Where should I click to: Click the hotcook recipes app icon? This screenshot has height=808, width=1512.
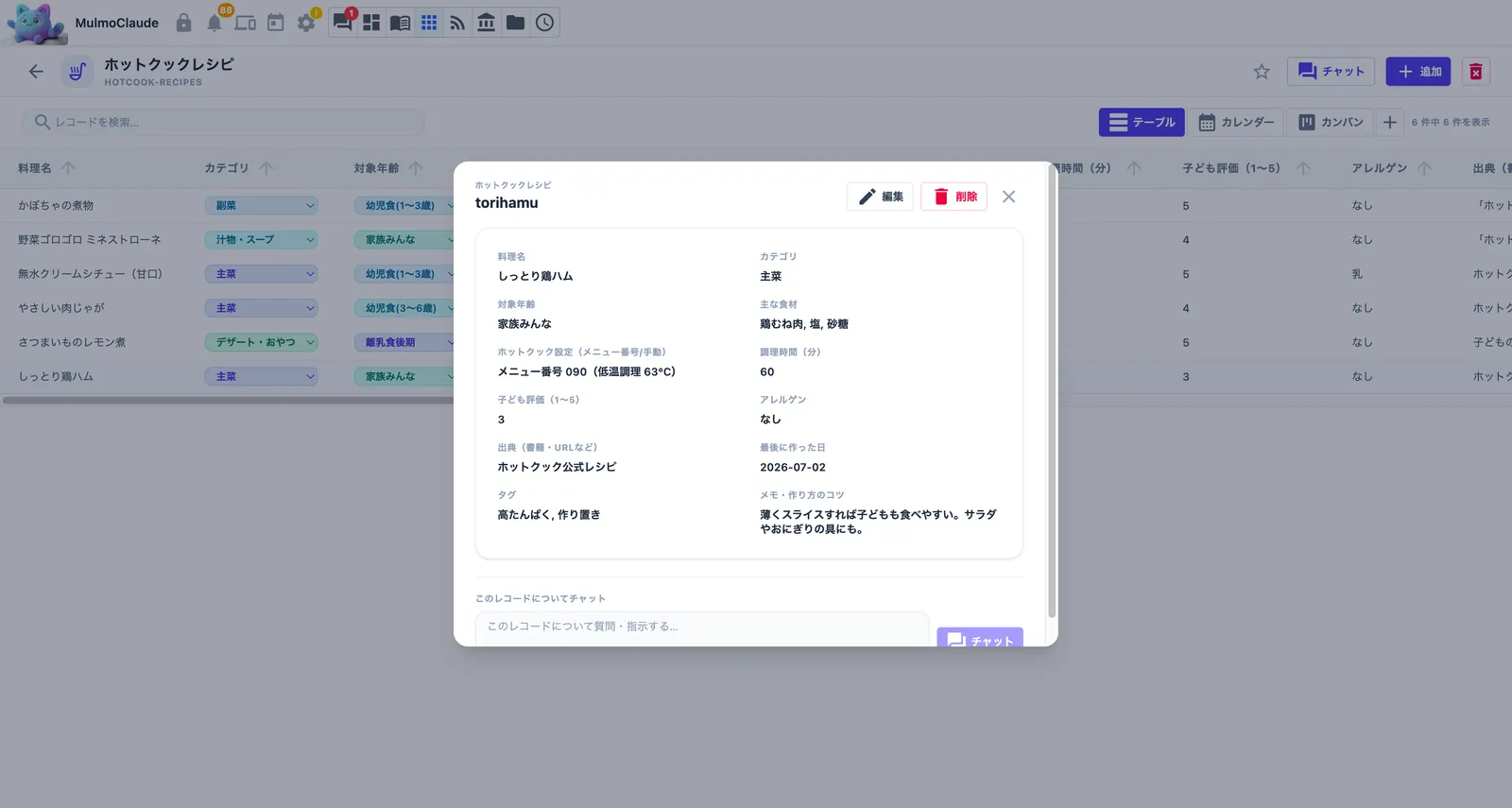coord(77,72)
